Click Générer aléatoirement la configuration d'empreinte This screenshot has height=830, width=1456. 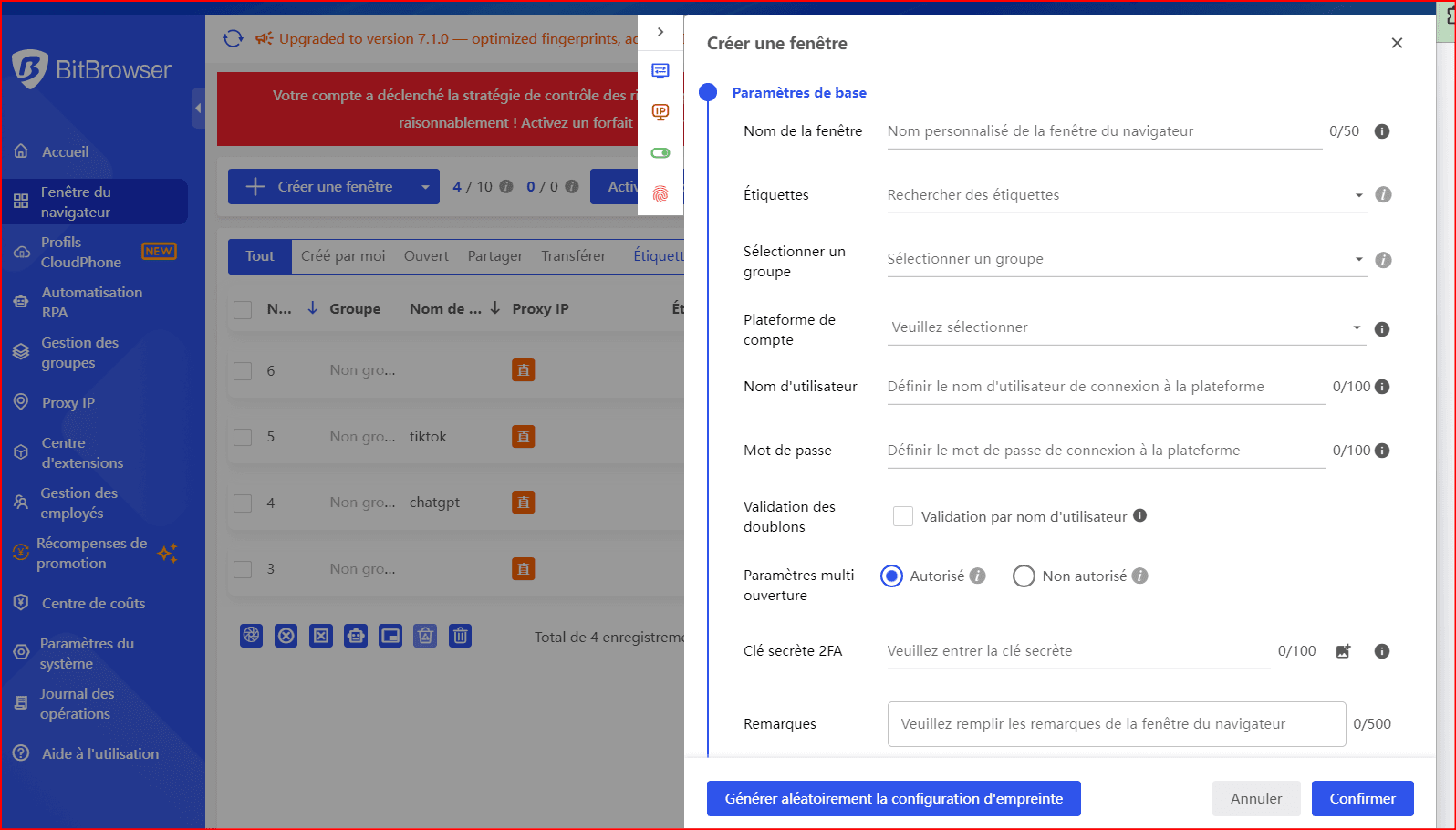(893, 798)
